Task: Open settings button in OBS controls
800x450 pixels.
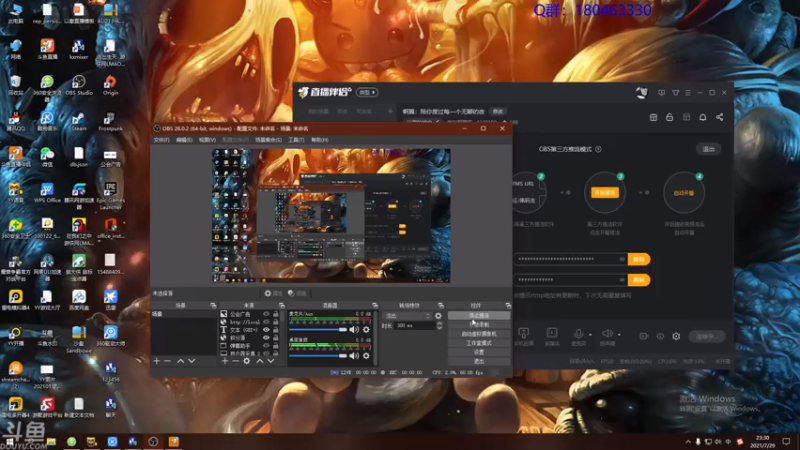Action: 479,352
